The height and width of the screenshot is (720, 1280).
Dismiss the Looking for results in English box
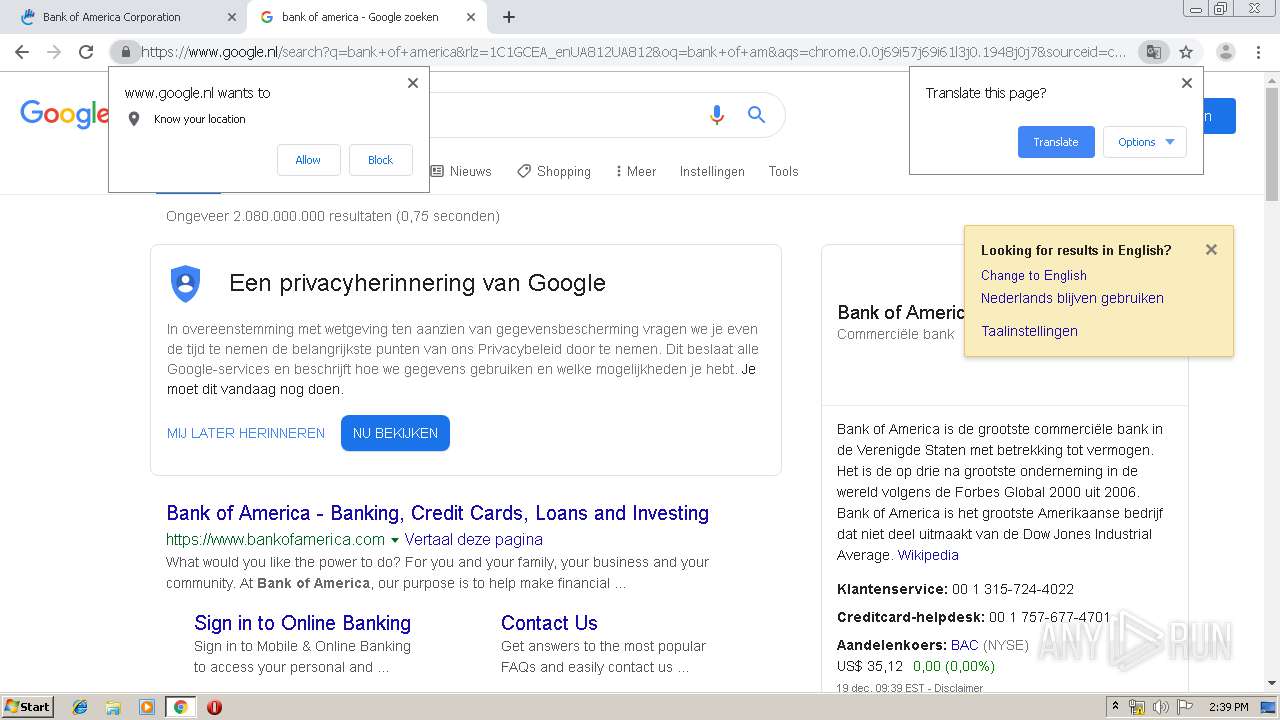tap(1211, 250)
